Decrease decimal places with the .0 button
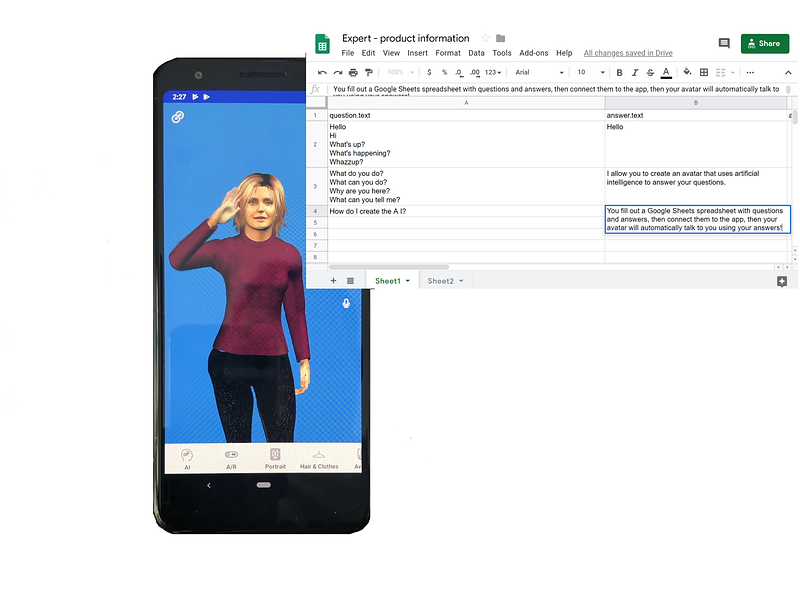The image size is (800, 600). (459, 72)
